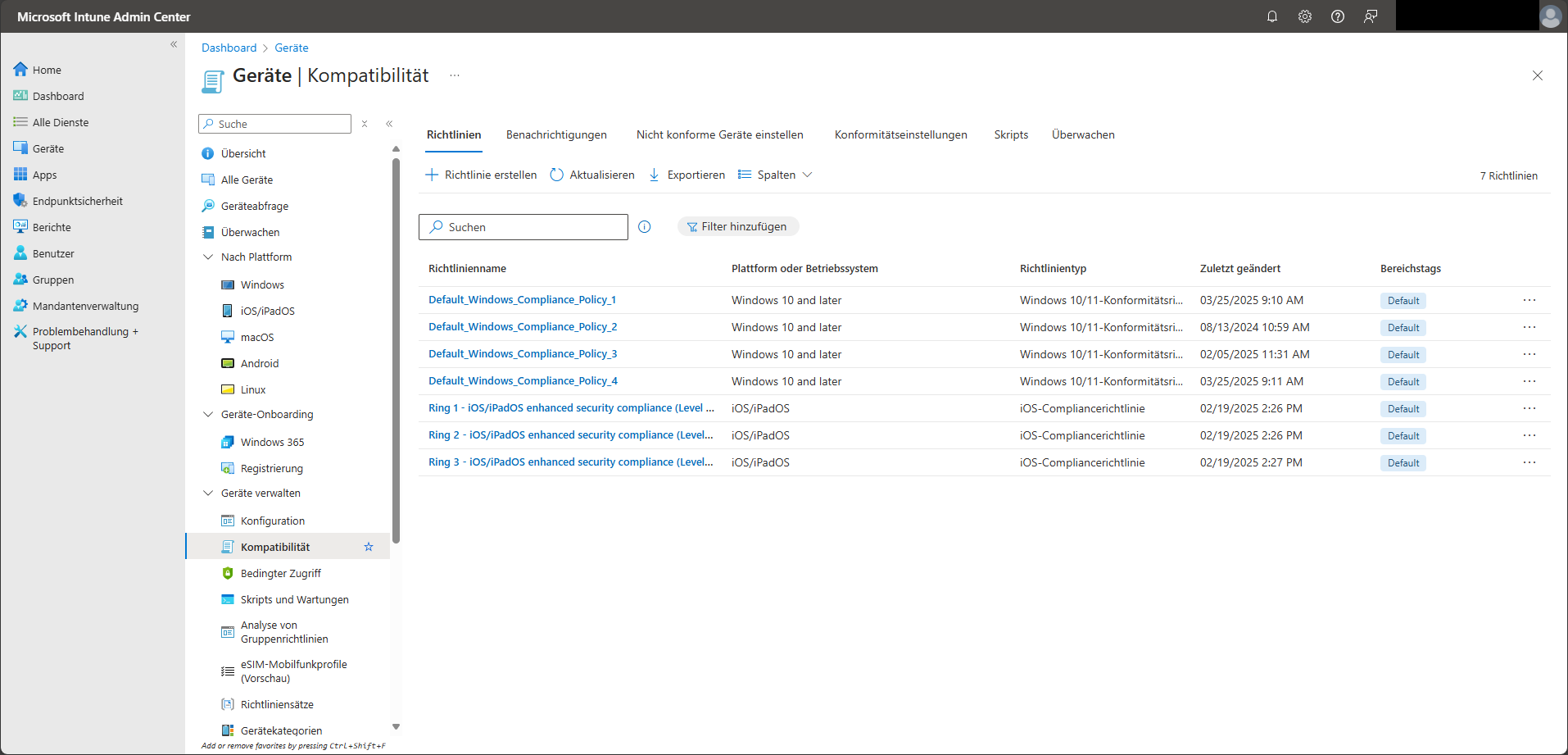
Task: Switch to Konformitätseinstellungen tab
Action: (901, 134)
